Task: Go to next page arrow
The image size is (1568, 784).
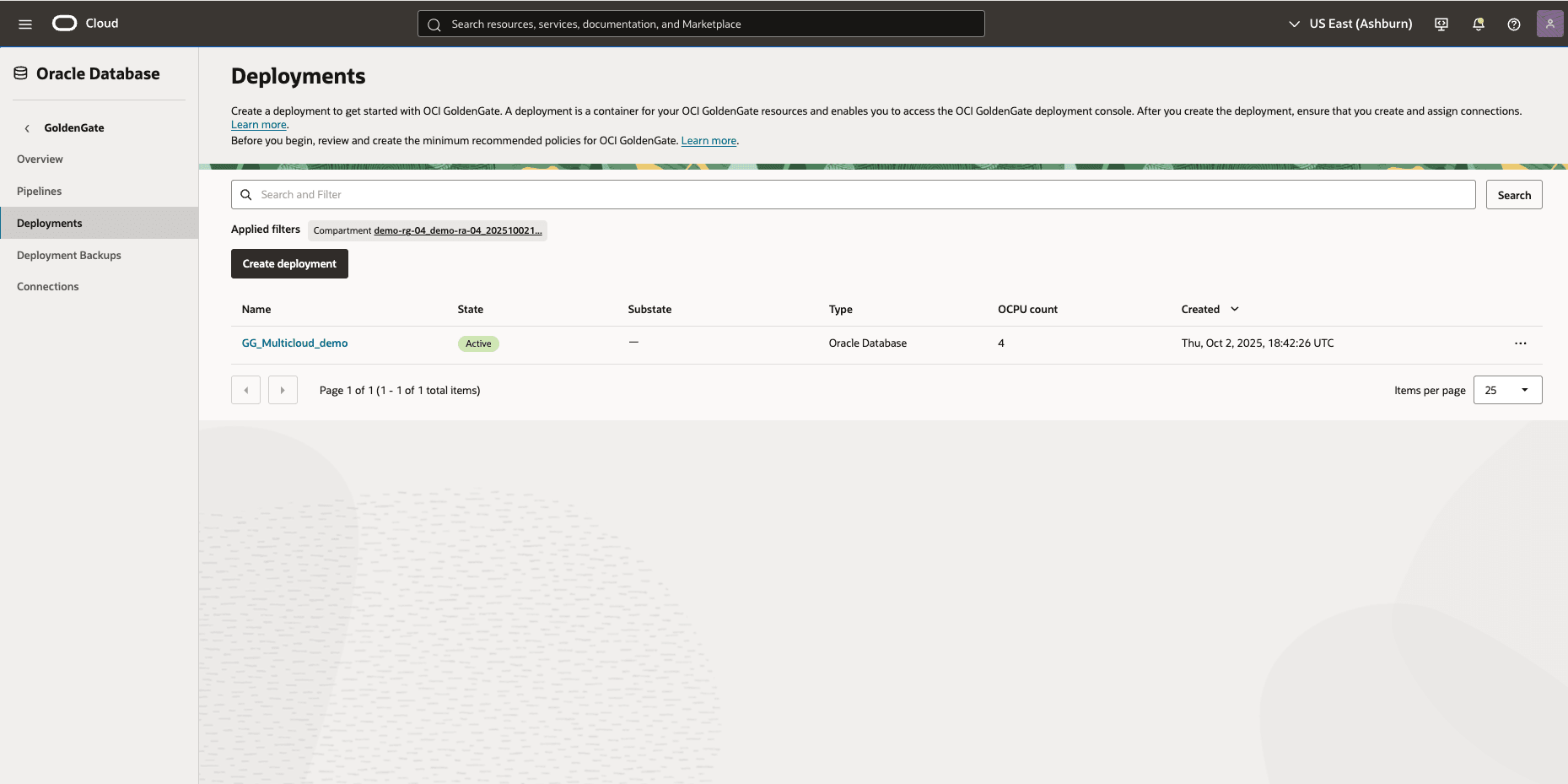Action: tap(283, 389)
